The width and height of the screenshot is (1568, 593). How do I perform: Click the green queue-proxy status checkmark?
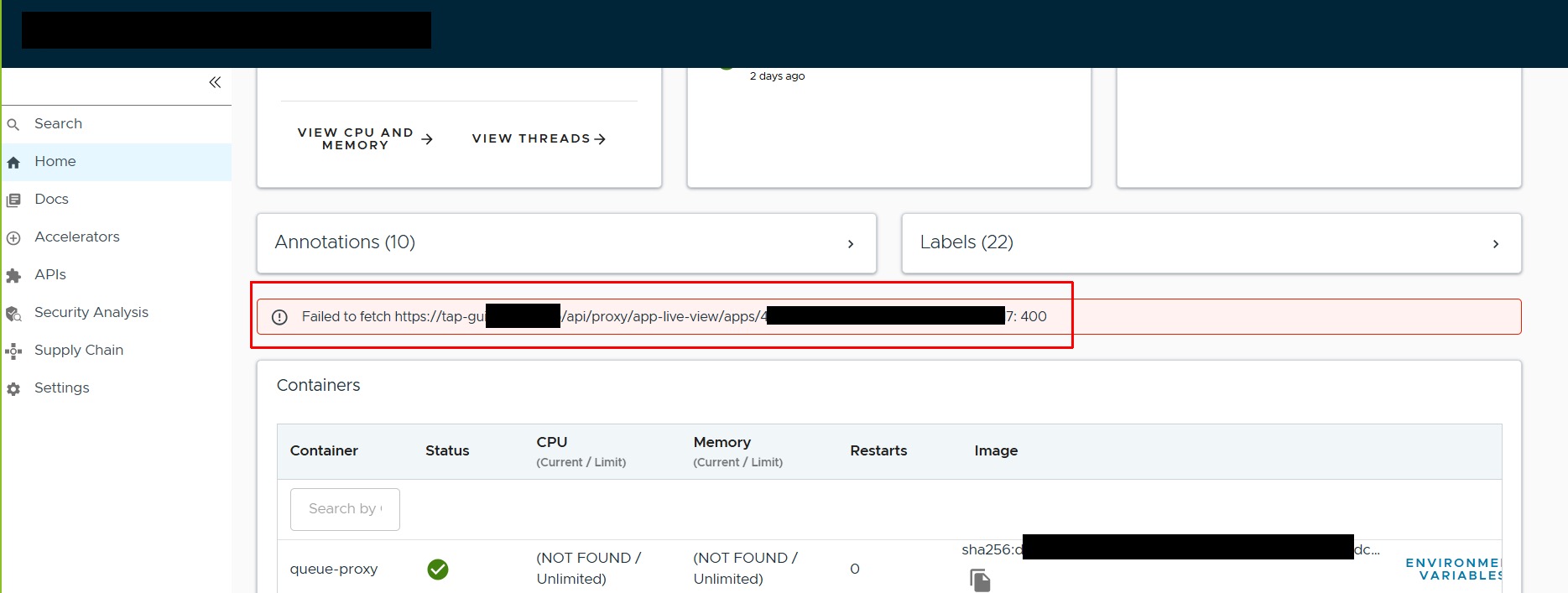coord(438,570)
